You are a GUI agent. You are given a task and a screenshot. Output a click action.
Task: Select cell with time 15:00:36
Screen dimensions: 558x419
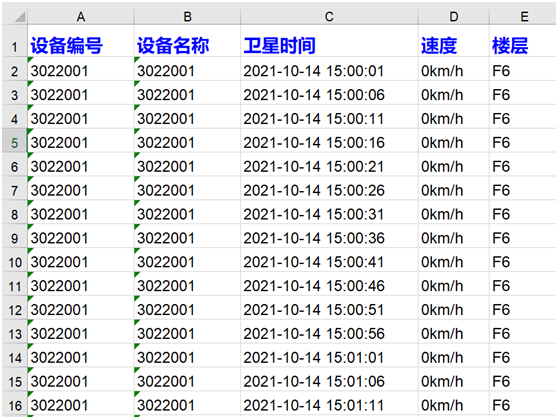329,238
